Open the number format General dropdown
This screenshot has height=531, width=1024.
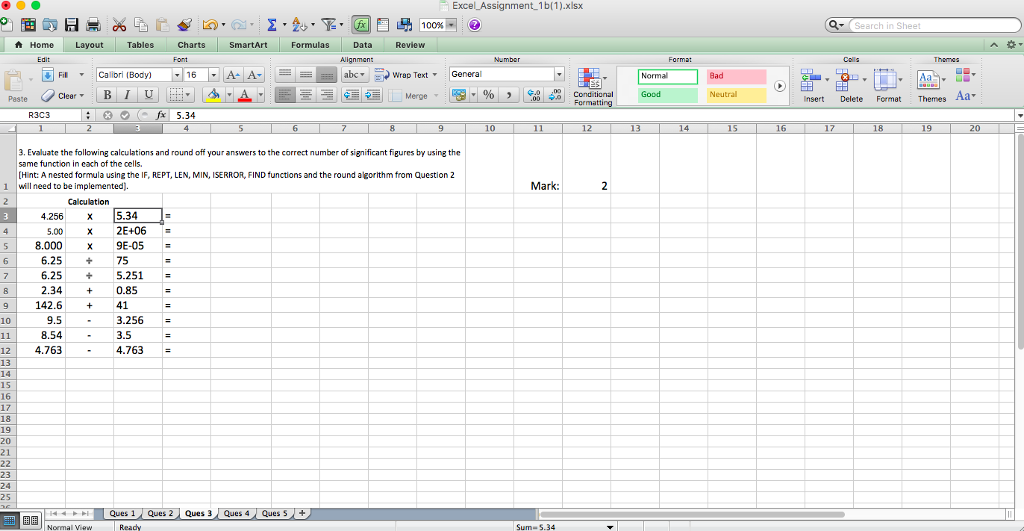(559, 74)
